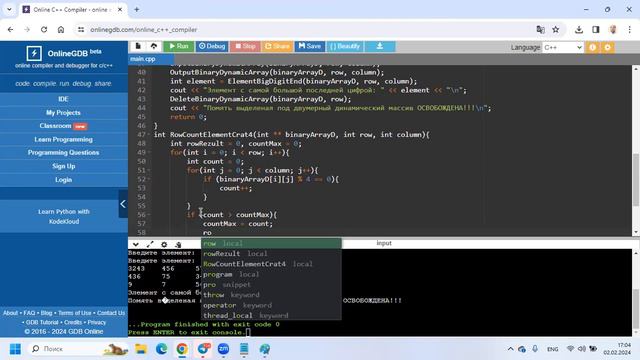This screenshot has width=640, height=360.
Task: Click the console expand arrows icon
Action: [150, 244]
